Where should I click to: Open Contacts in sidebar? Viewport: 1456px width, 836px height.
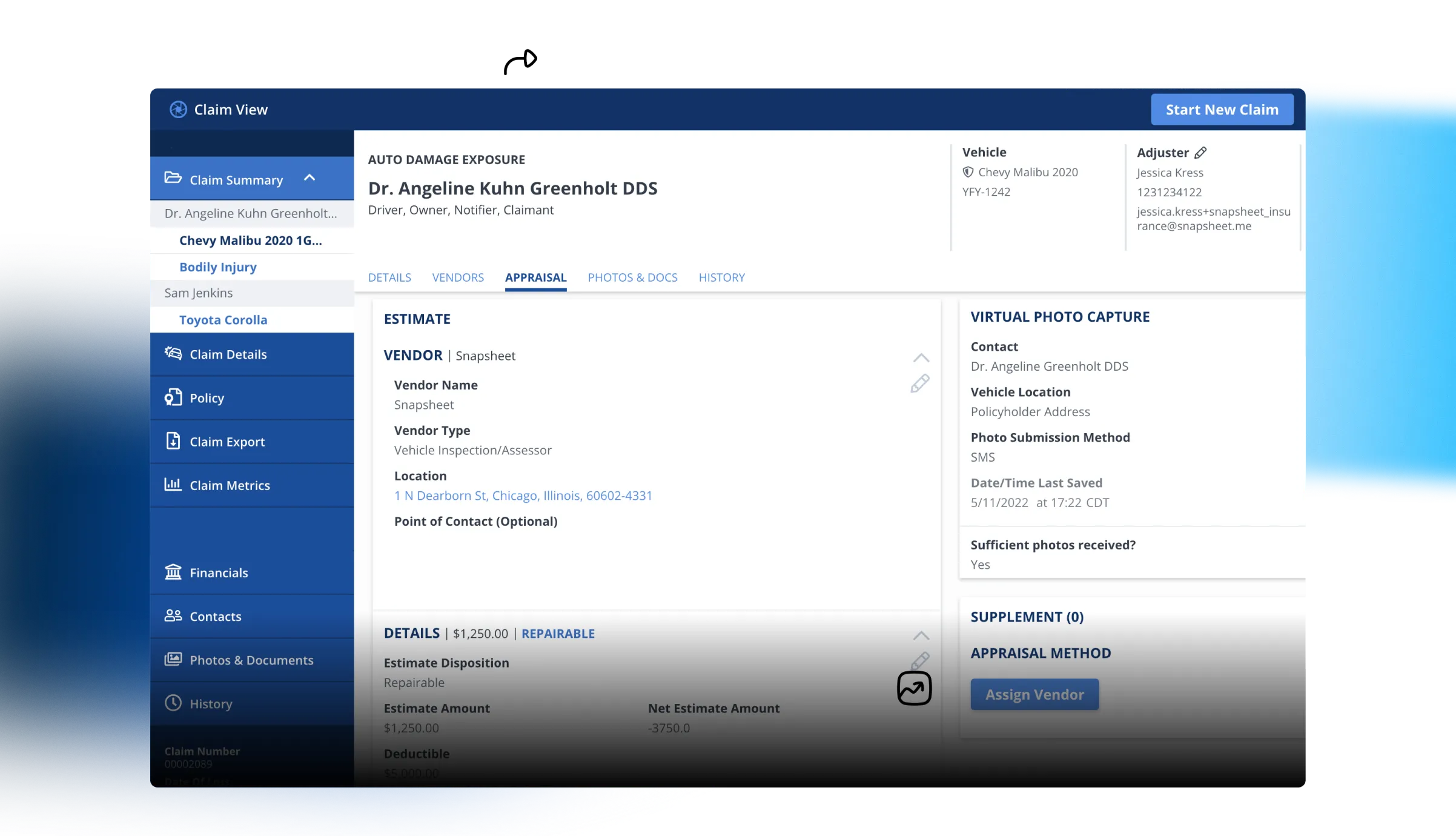point(215,616)
